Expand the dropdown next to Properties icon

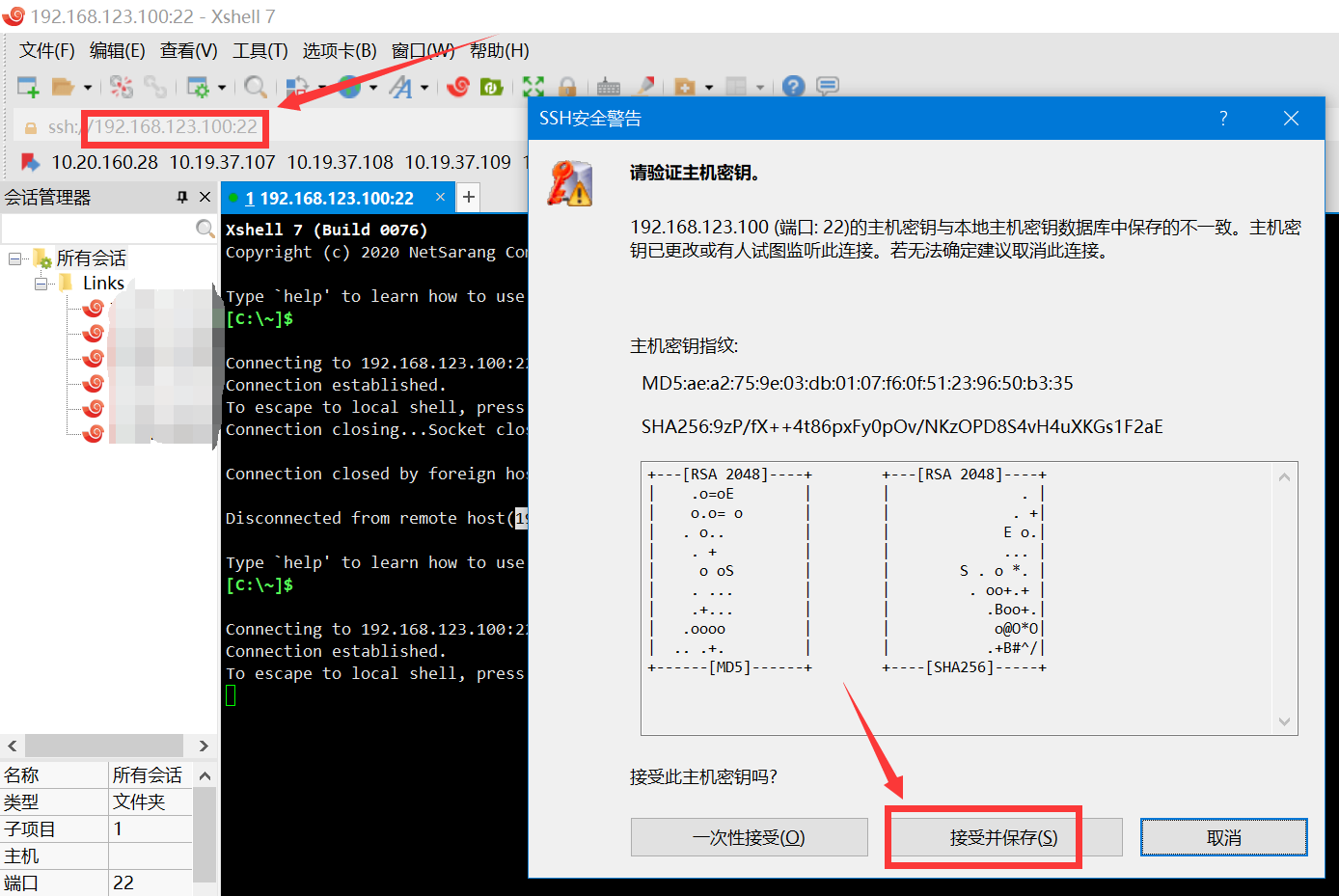click(222, 87)
